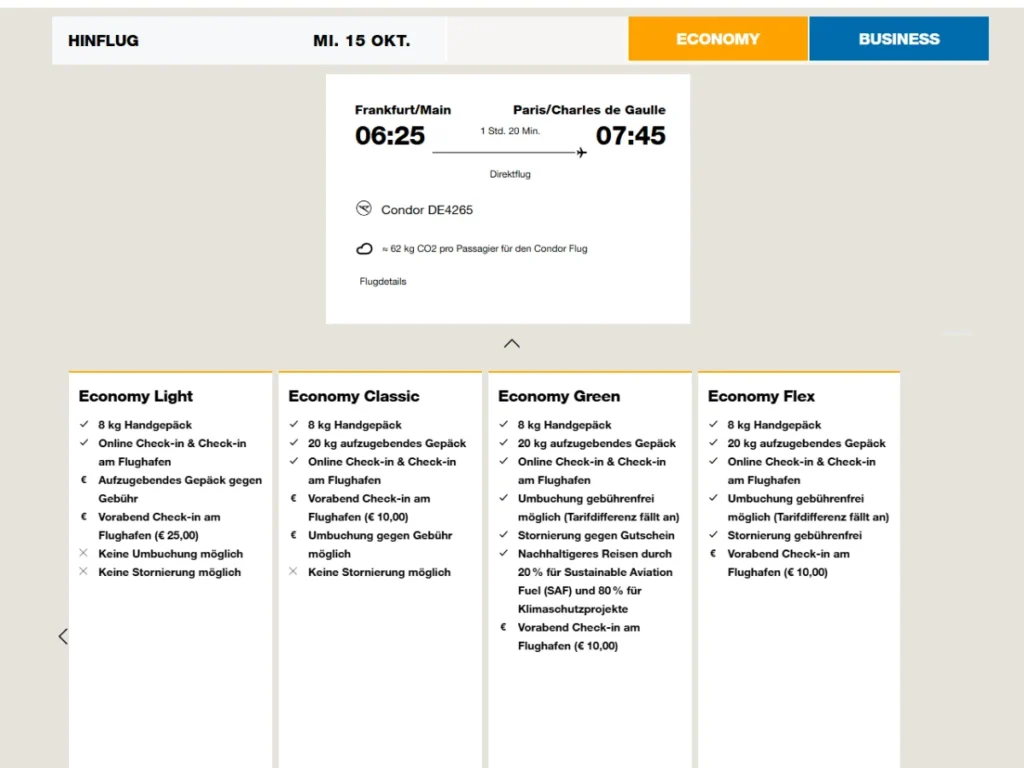Switch to the Business tab
The image size is (1024, 768).
tap(898, 39)
